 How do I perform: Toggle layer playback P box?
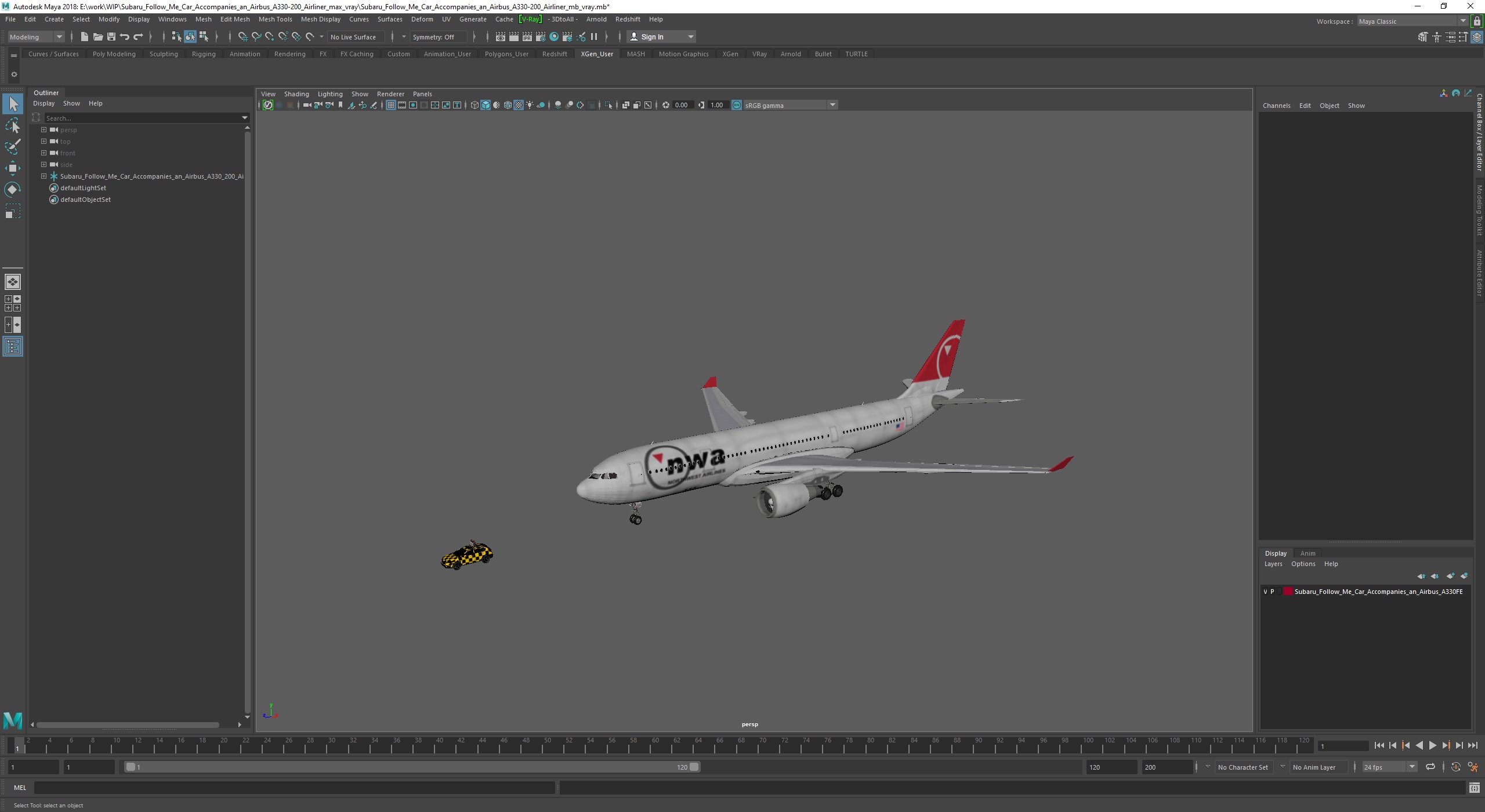tap(1272, 592)
